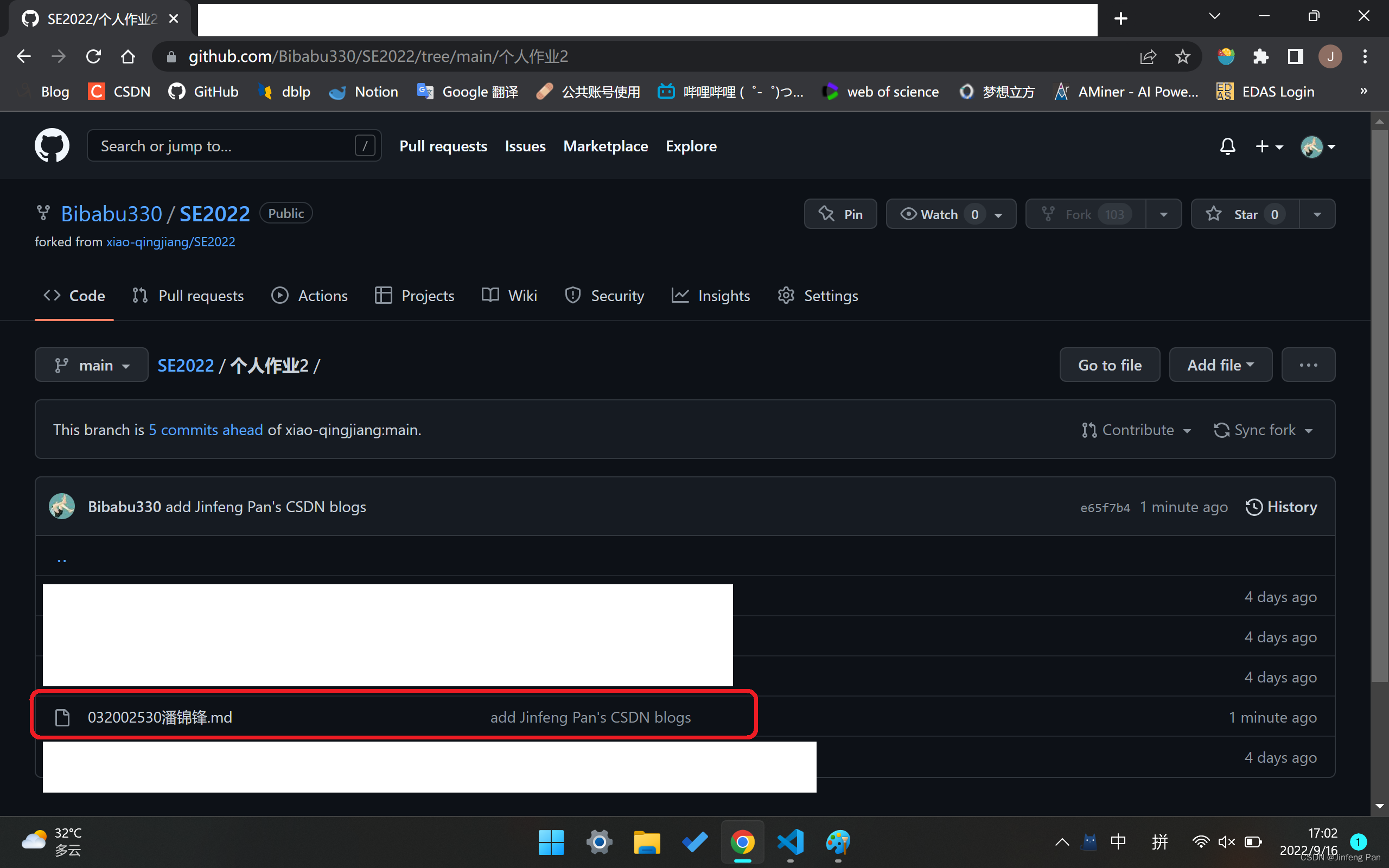1389x868 pixels.
Task: Open Pull requests in top navigation
Action: point(443,146)
